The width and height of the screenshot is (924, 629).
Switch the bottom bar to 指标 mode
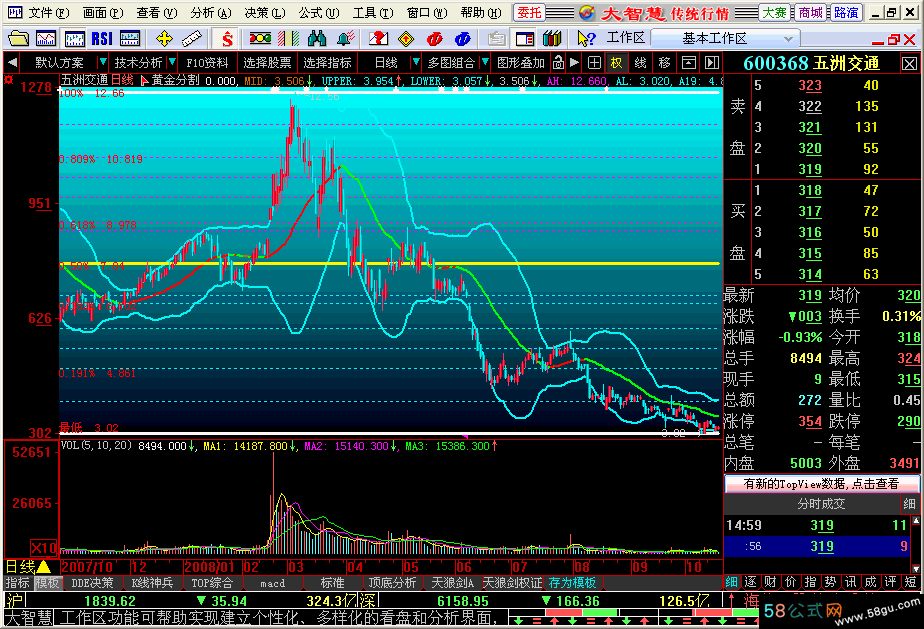[18, 582]
